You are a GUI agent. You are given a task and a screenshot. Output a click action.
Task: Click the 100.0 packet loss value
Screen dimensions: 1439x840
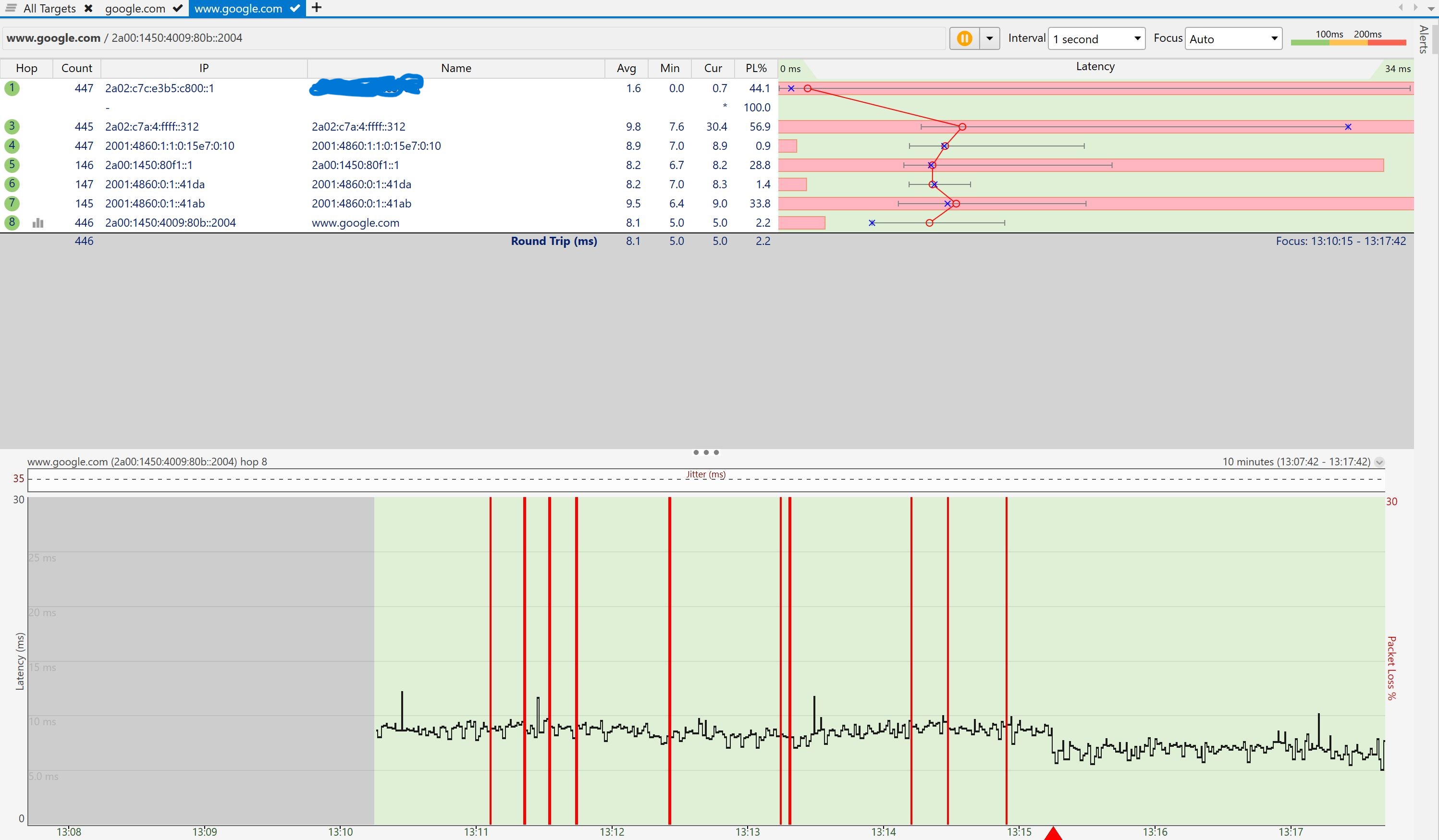(757, 107)
